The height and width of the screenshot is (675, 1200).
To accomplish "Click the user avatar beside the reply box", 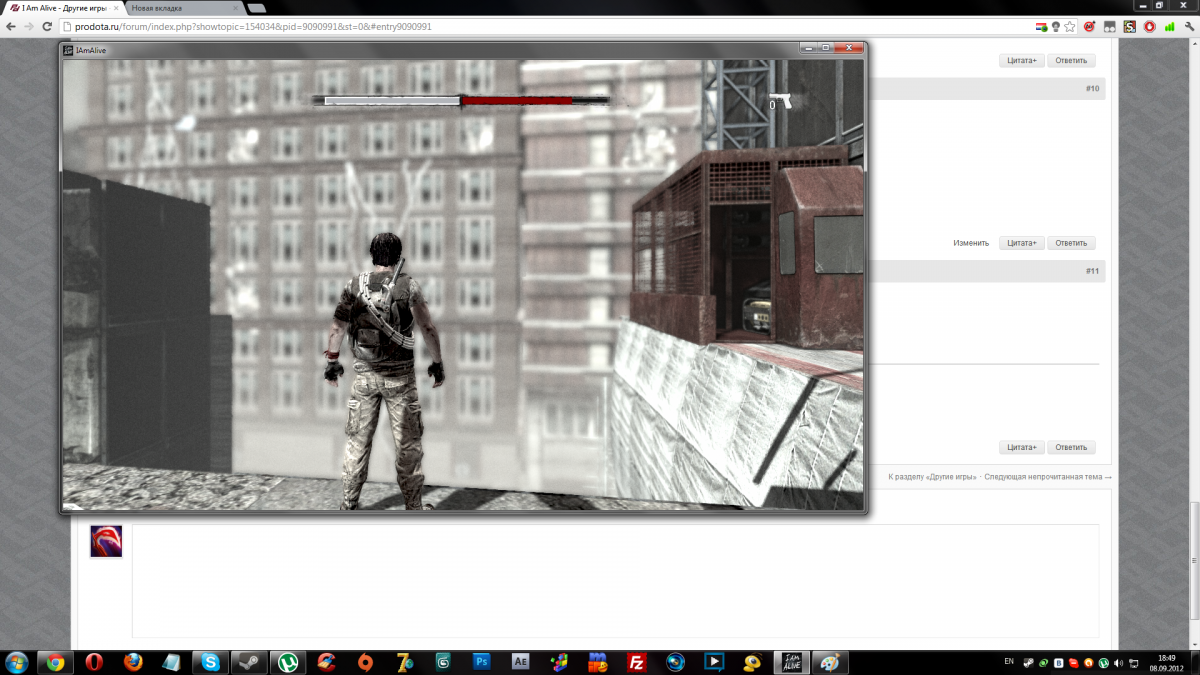I will tap(106, 541).
